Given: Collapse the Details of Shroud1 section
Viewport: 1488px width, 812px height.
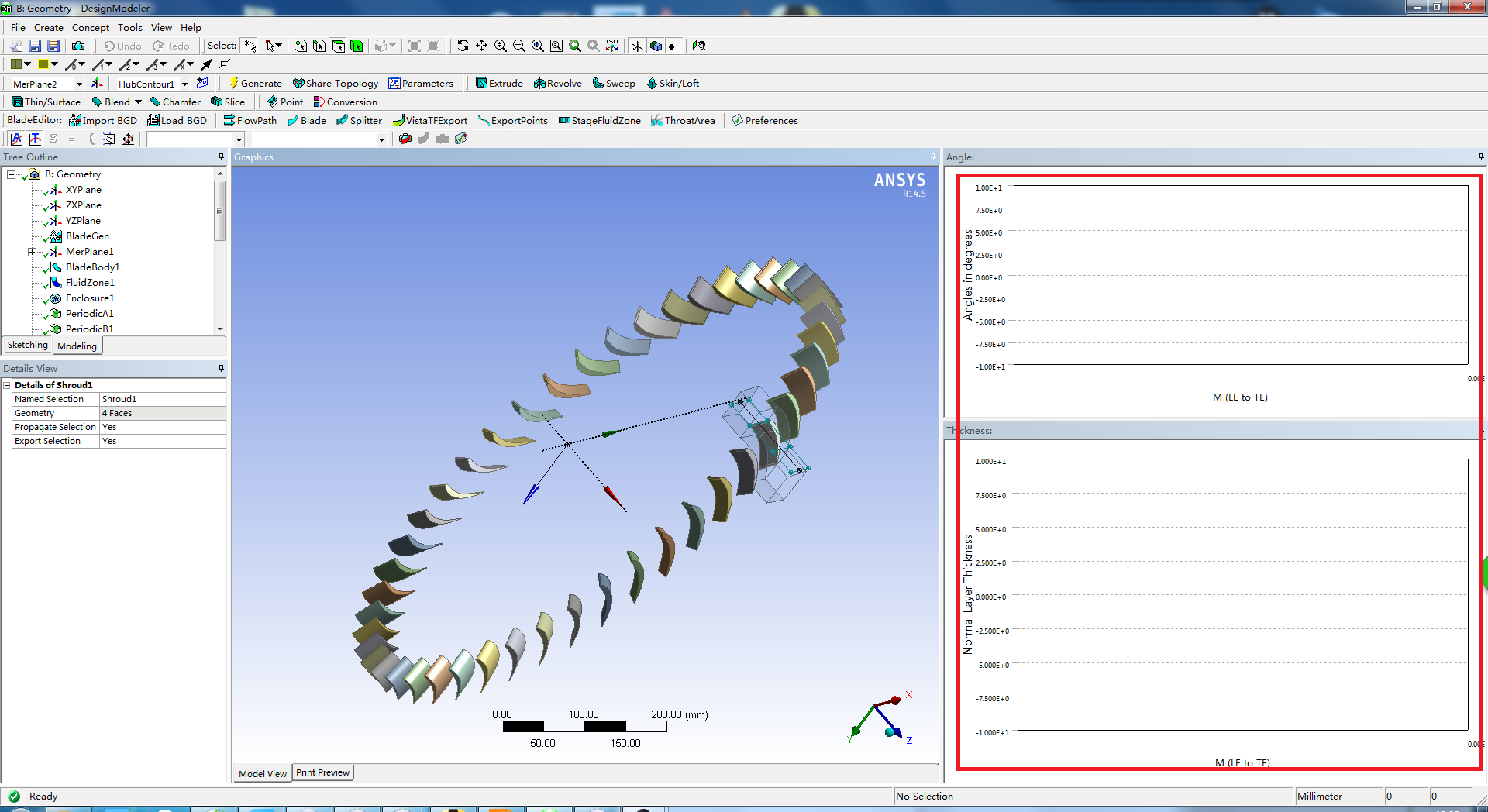Looking at the screenshot, I should pos(7,385).
